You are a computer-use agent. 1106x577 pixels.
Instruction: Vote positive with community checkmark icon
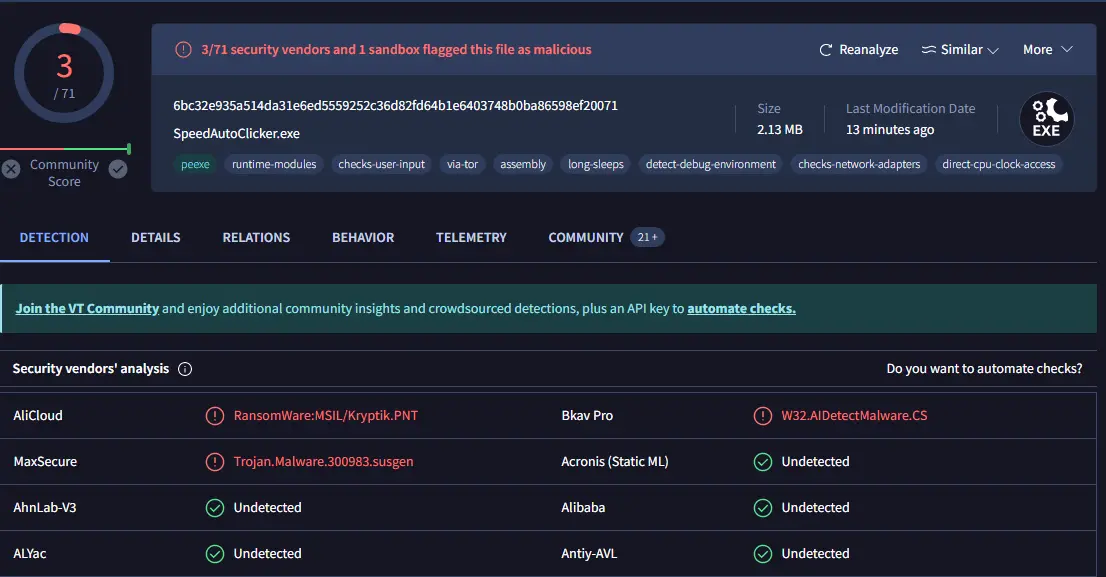point(118,169)
